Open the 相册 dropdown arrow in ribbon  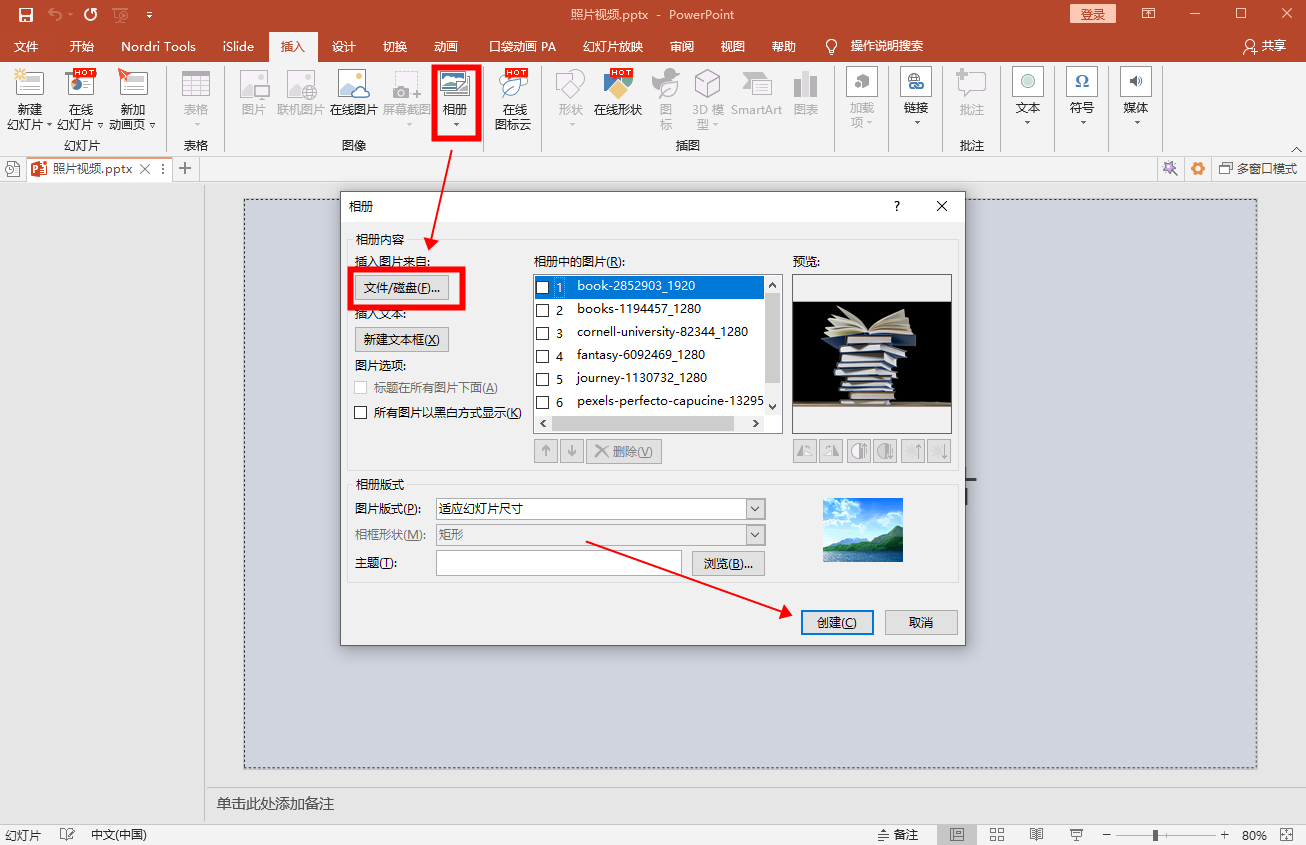tap(456, 125)
